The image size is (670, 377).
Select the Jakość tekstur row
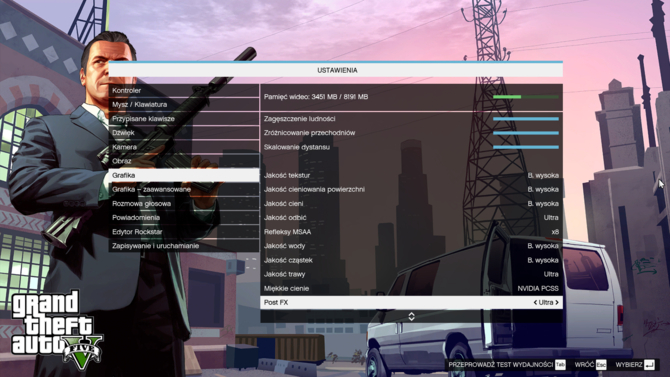click(x=411, y=175)
